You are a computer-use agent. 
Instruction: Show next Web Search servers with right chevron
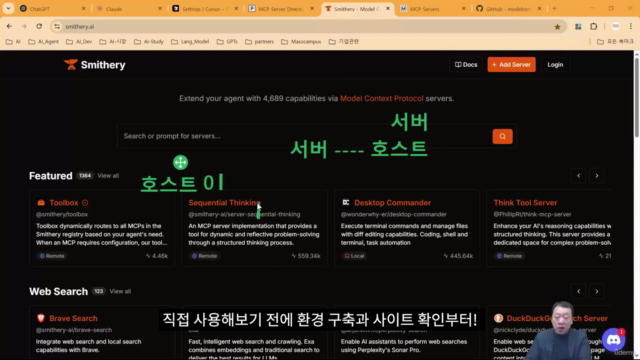point(597,291)
